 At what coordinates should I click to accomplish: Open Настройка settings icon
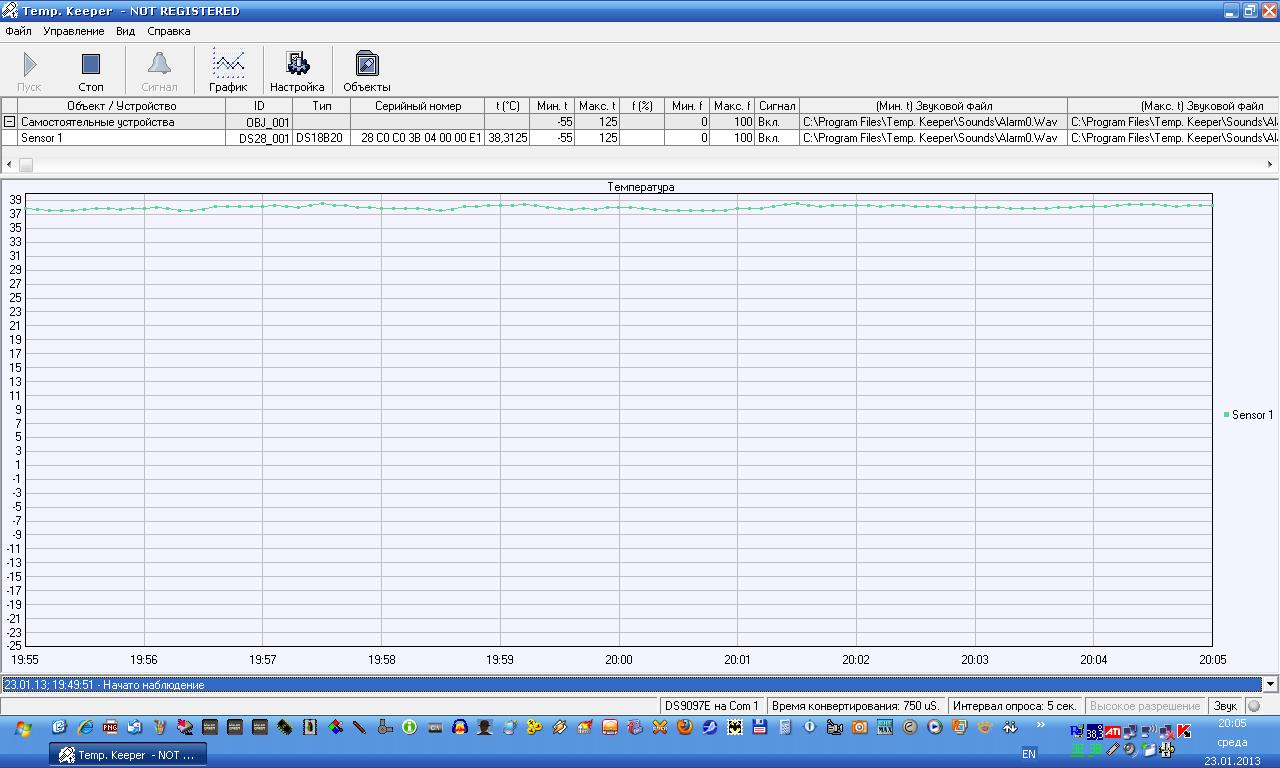click(x=297, y=70)
